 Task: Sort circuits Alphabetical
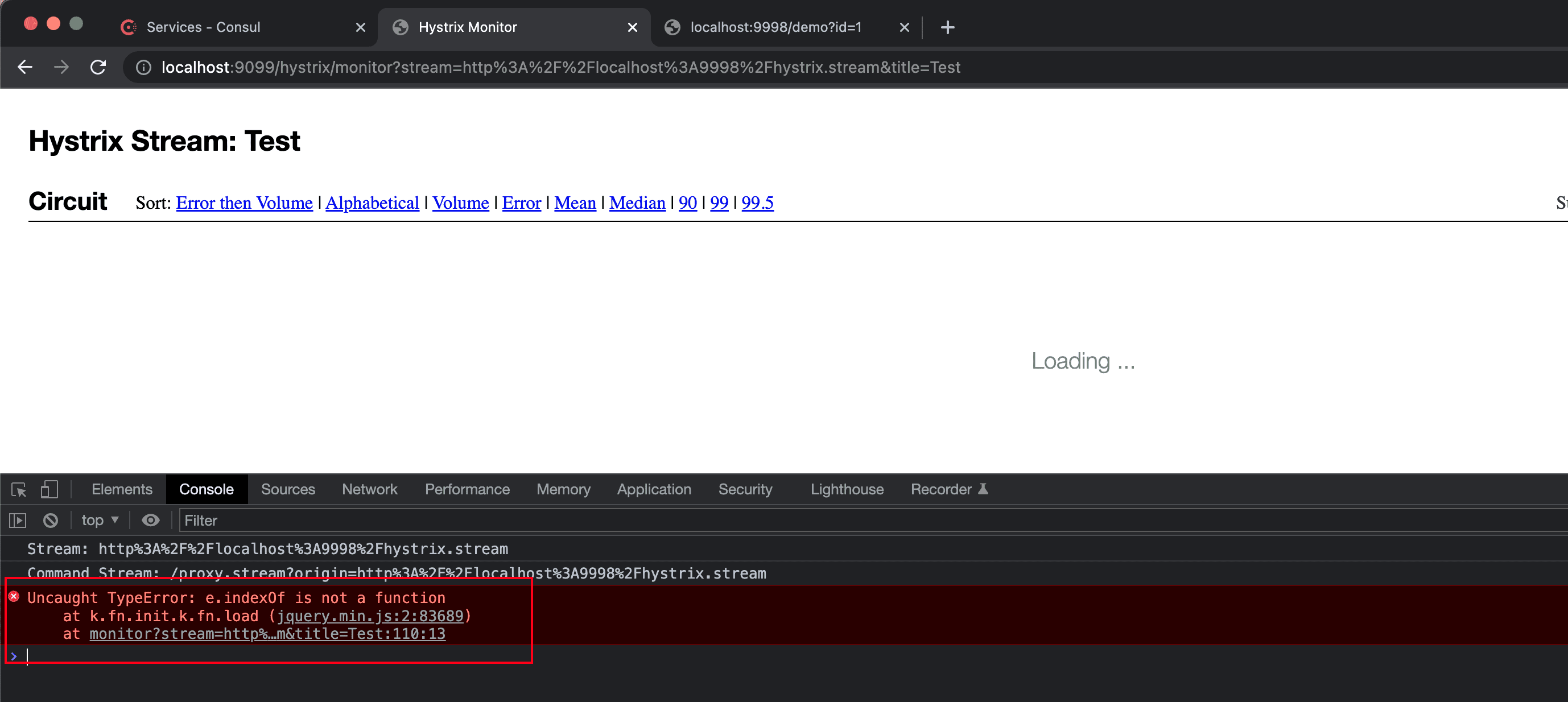coord(373,203)
